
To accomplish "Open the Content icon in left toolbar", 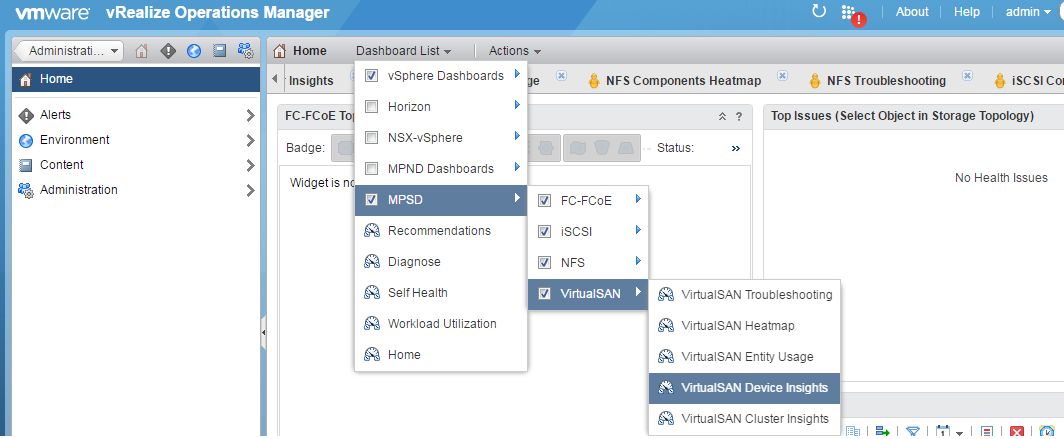I will [x=219, y=51].
